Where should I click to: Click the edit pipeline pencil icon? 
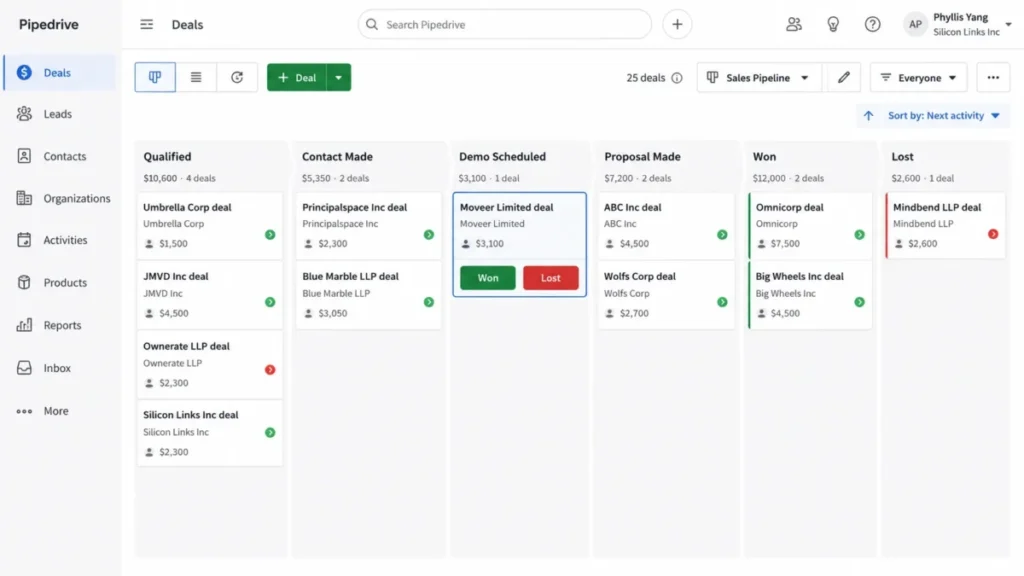(x=843, y=78)
